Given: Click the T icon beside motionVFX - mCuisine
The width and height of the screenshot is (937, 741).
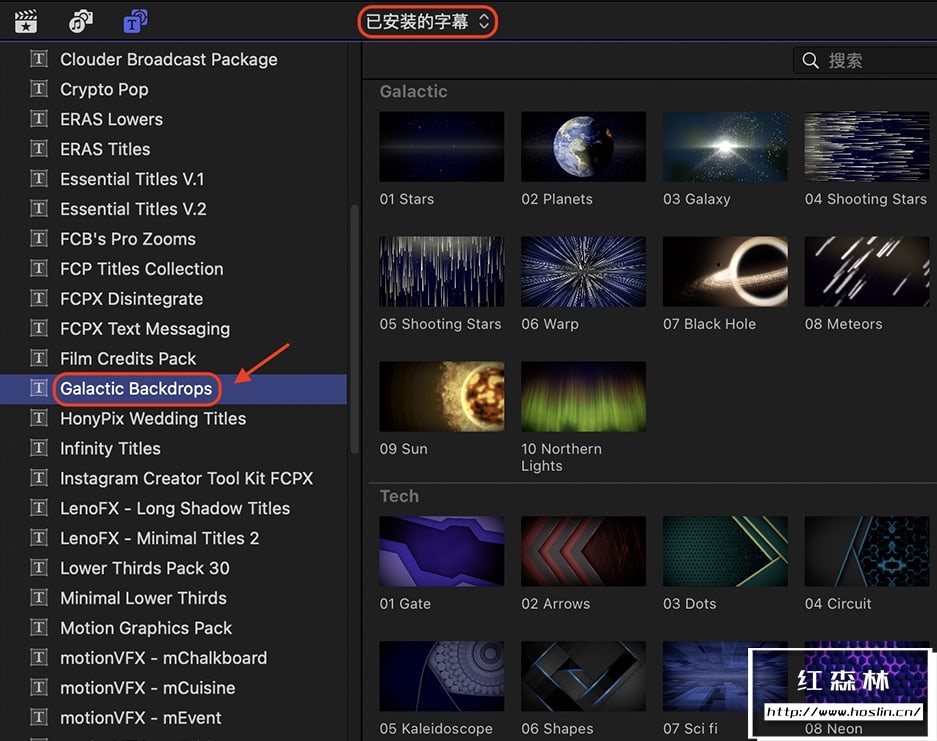Looking at the screenshot, I should [39, 687].
